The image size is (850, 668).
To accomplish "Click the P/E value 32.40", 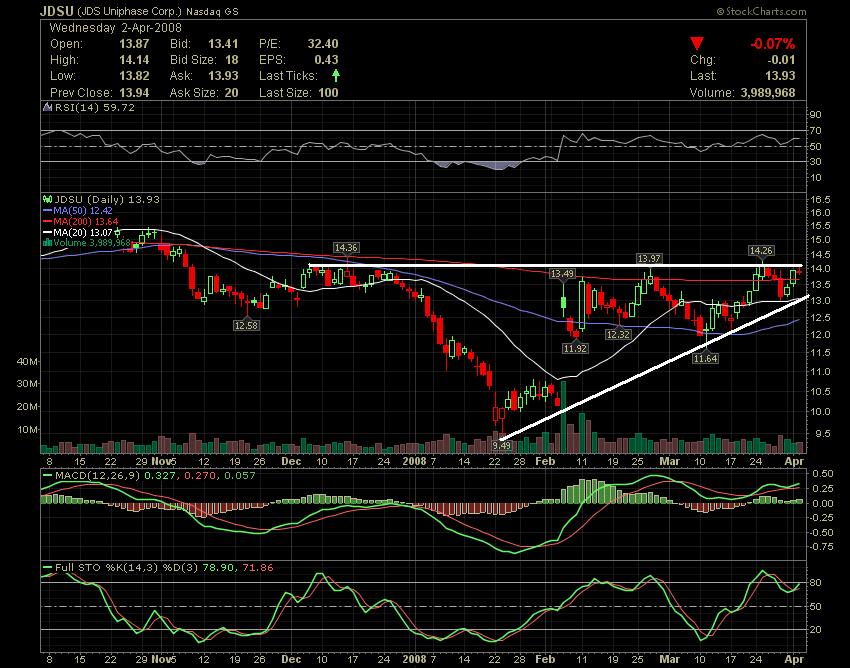I will pyautogui.click(x=323, y=44).
